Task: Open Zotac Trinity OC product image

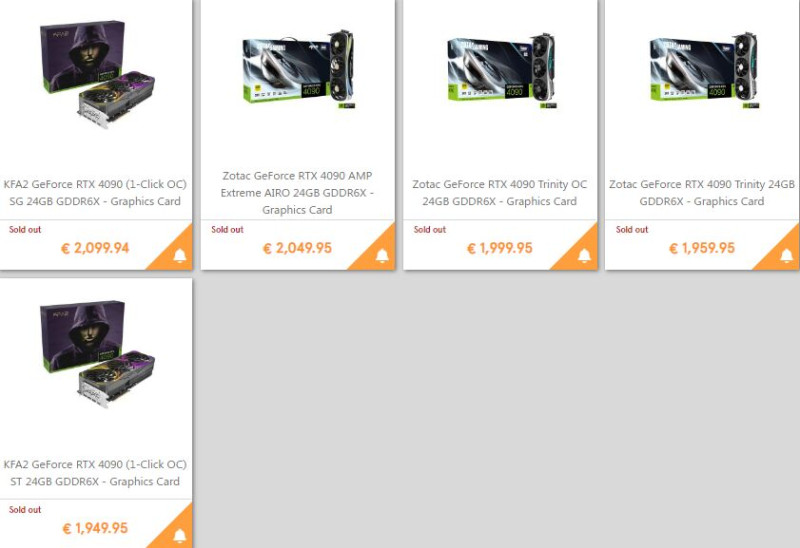Action: tap(502, 70)
